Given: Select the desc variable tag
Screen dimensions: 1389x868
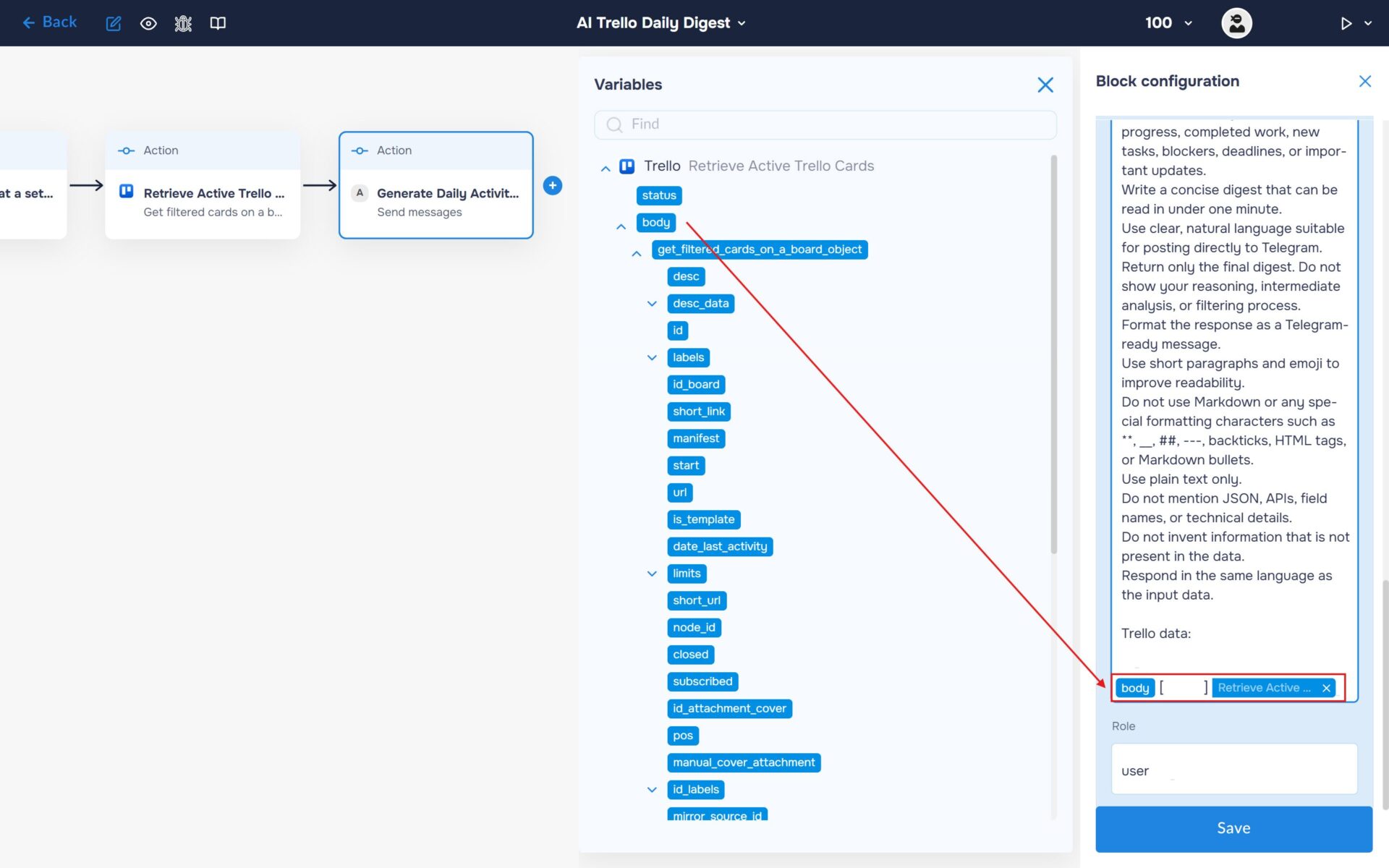Looking at the screenshot, I should [x=686, y=276].
